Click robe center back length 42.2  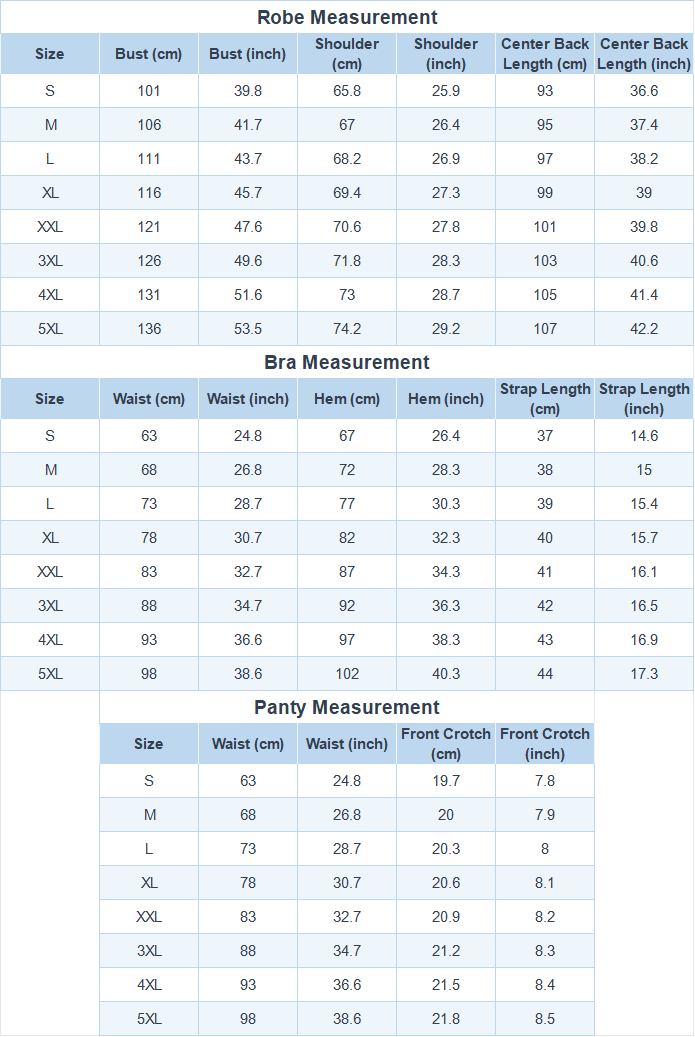coord(644,329)
